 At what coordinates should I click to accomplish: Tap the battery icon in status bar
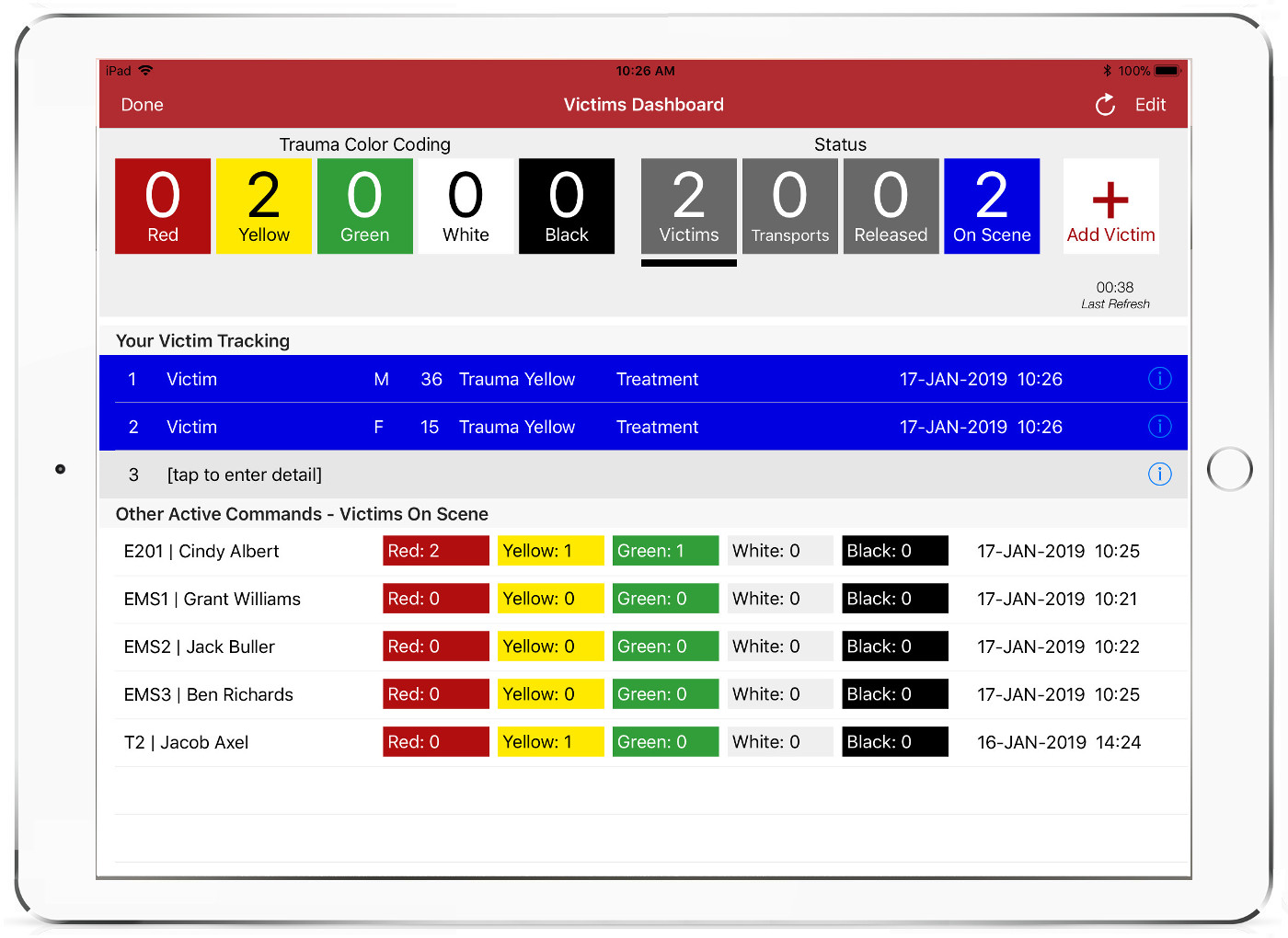click(x=1167, y=71)
